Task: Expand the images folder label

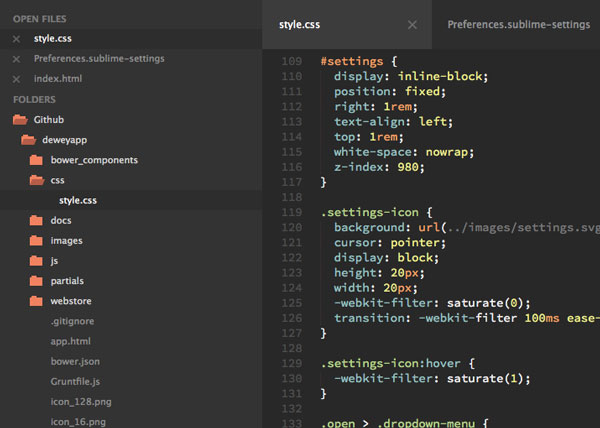Action: (67, 241)
